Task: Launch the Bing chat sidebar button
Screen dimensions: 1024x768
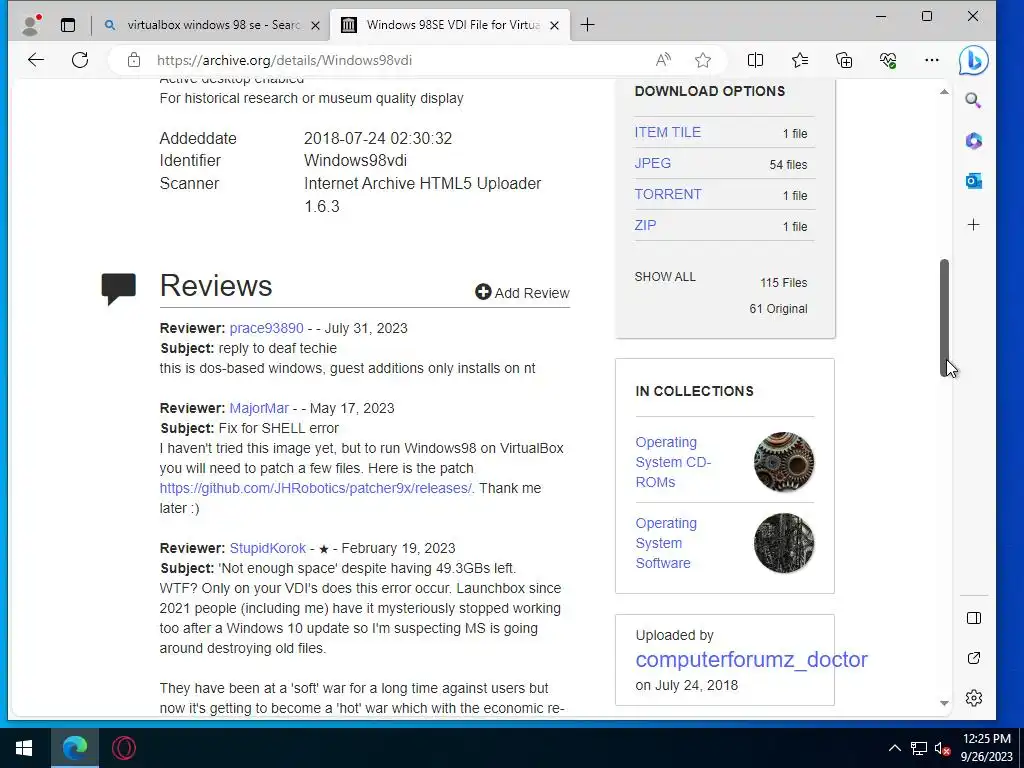Action: (x=973, y=60)
